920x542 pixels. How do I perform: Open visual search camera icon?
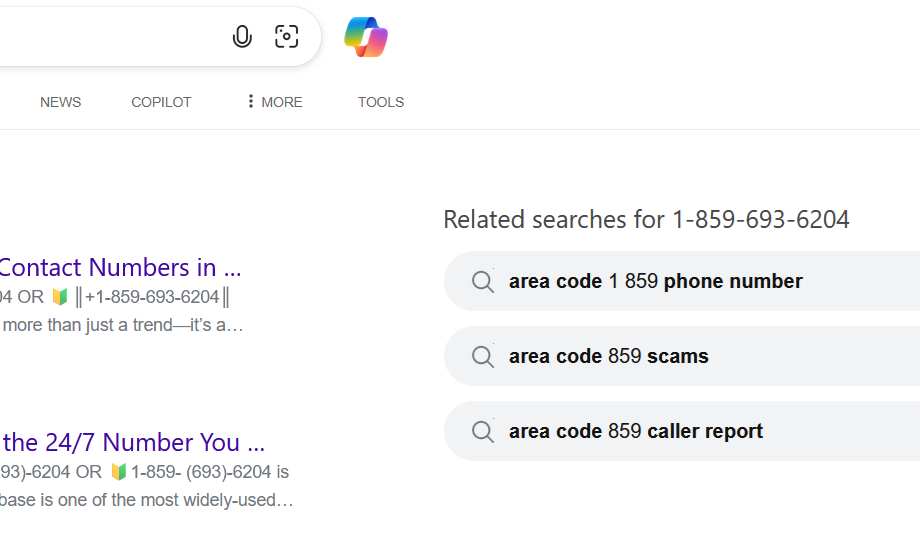pyautogui.click(x=286, y=36)
